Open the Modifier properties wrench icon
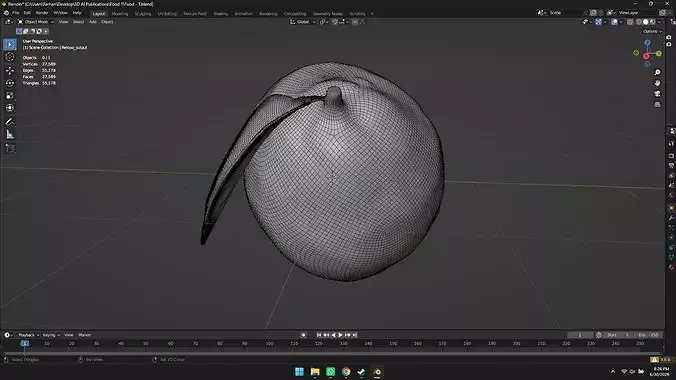Image resolution: width=676 pixels, height=380 pixels. (x=671, y=218)
